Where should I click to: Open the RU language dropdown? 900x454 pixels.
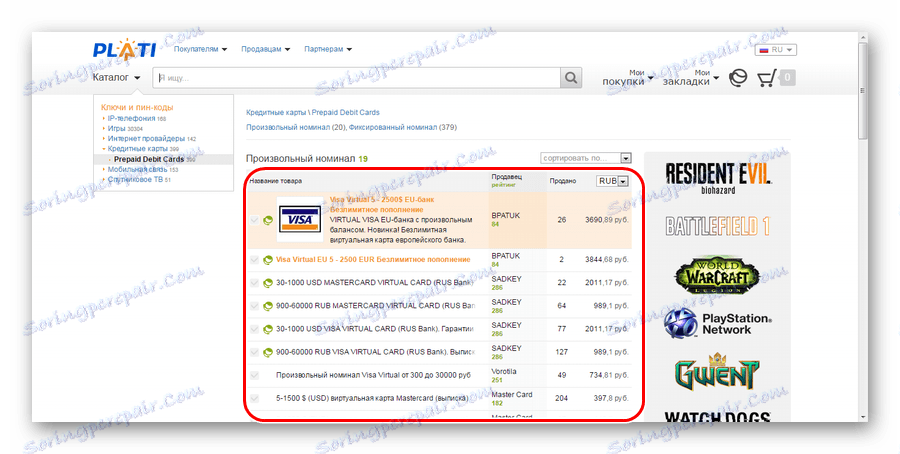pyautogui.click(x=775, y=50)
